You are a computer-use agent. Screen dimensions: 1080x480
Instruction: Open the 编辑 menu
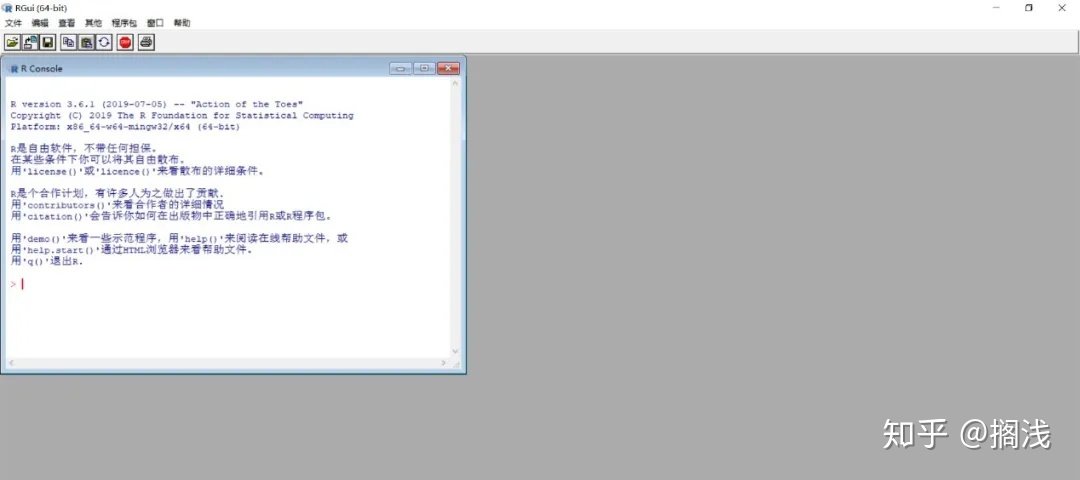point(40,23)
